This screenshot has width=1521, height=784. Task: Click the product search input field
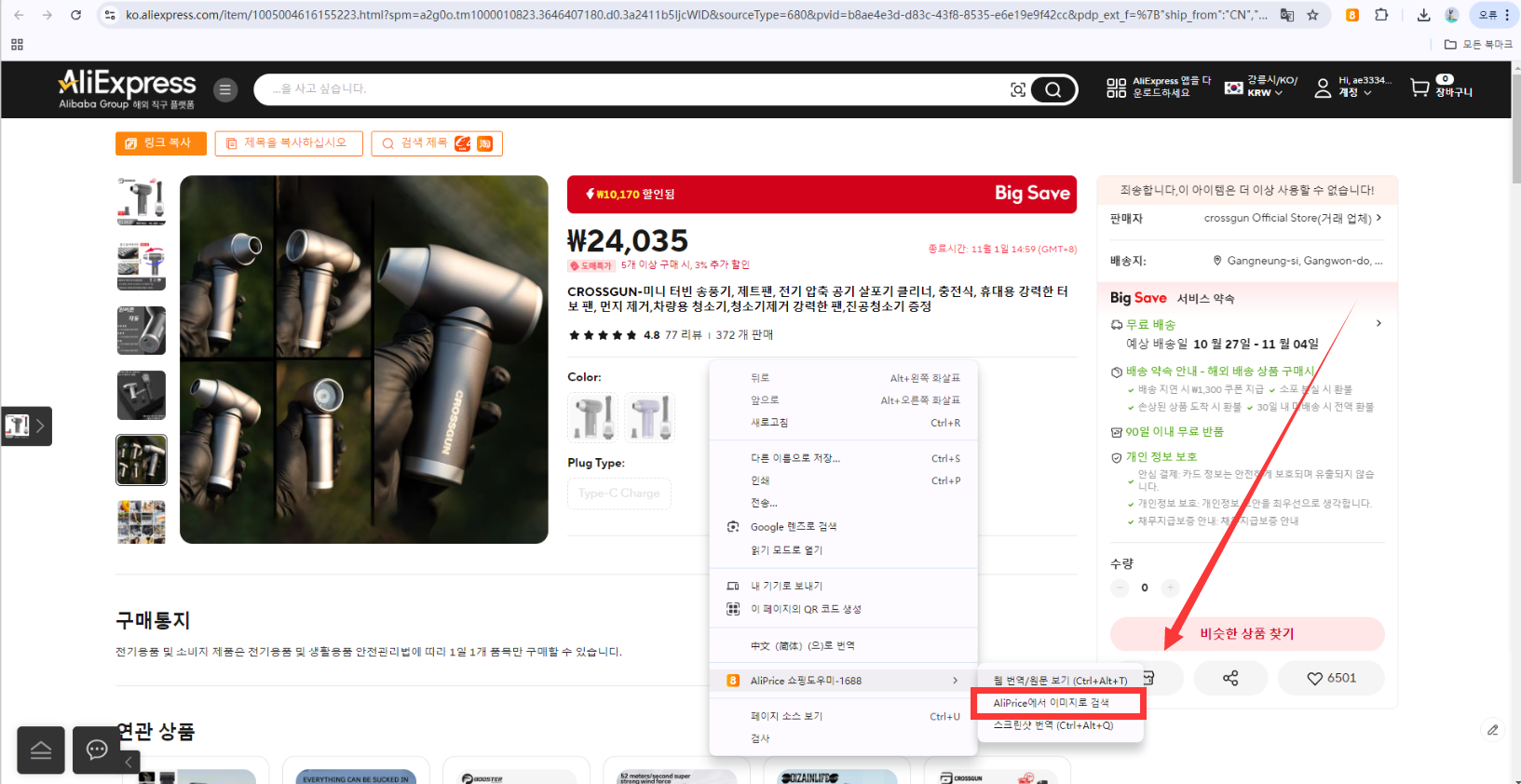pos(633,89)
